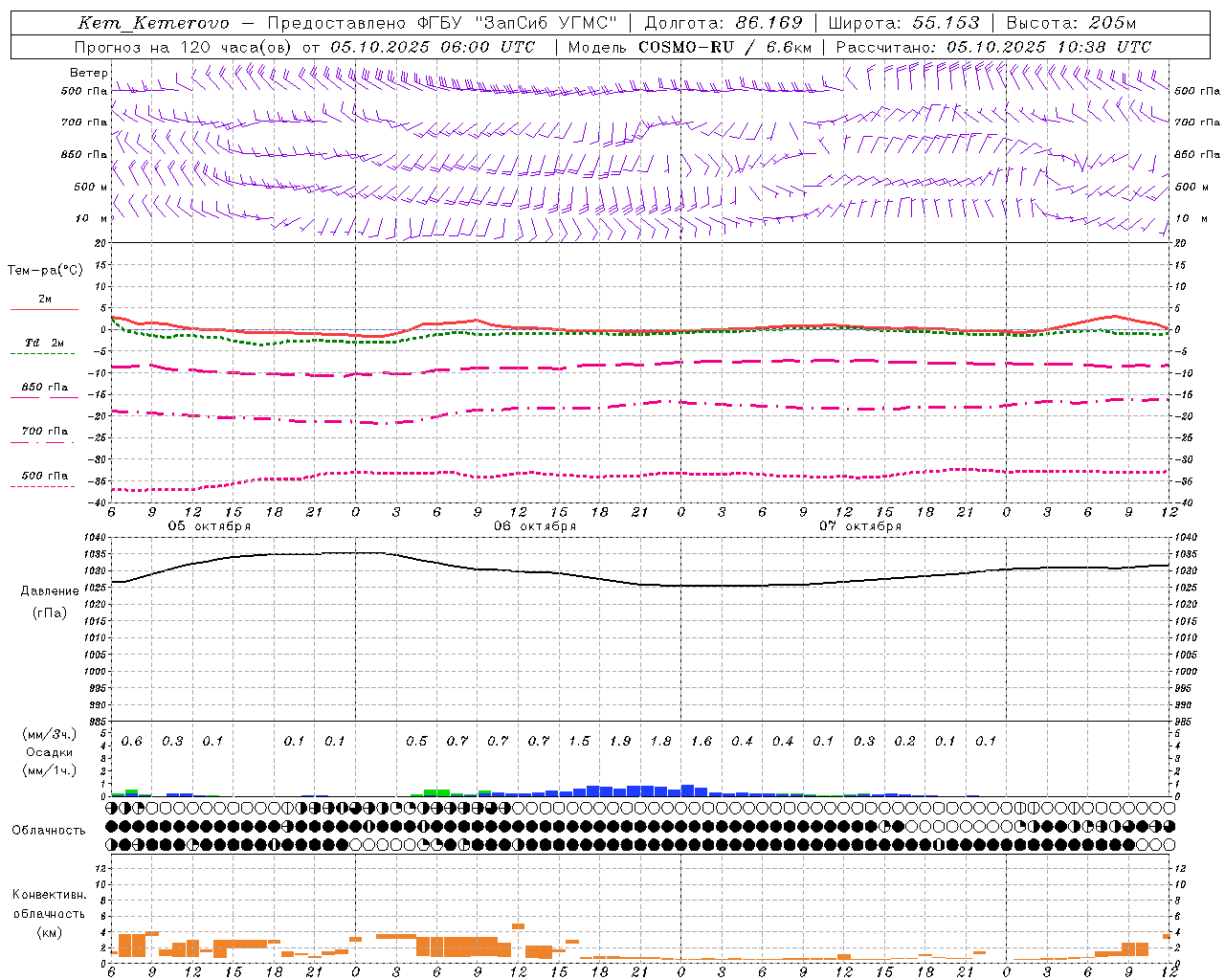Click the 1.5 precipitation value
The height and width of the screenshot is (980, 1225).
[x=579, y=742]
